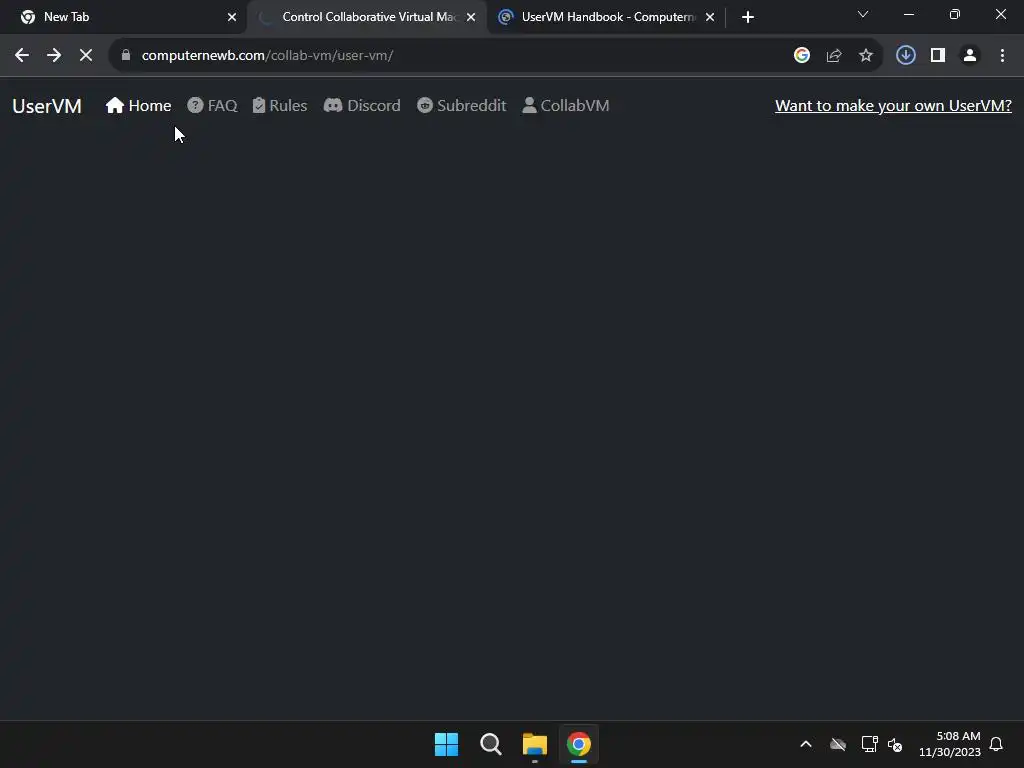Go forward using the browser forward arrow

(54, 56)
